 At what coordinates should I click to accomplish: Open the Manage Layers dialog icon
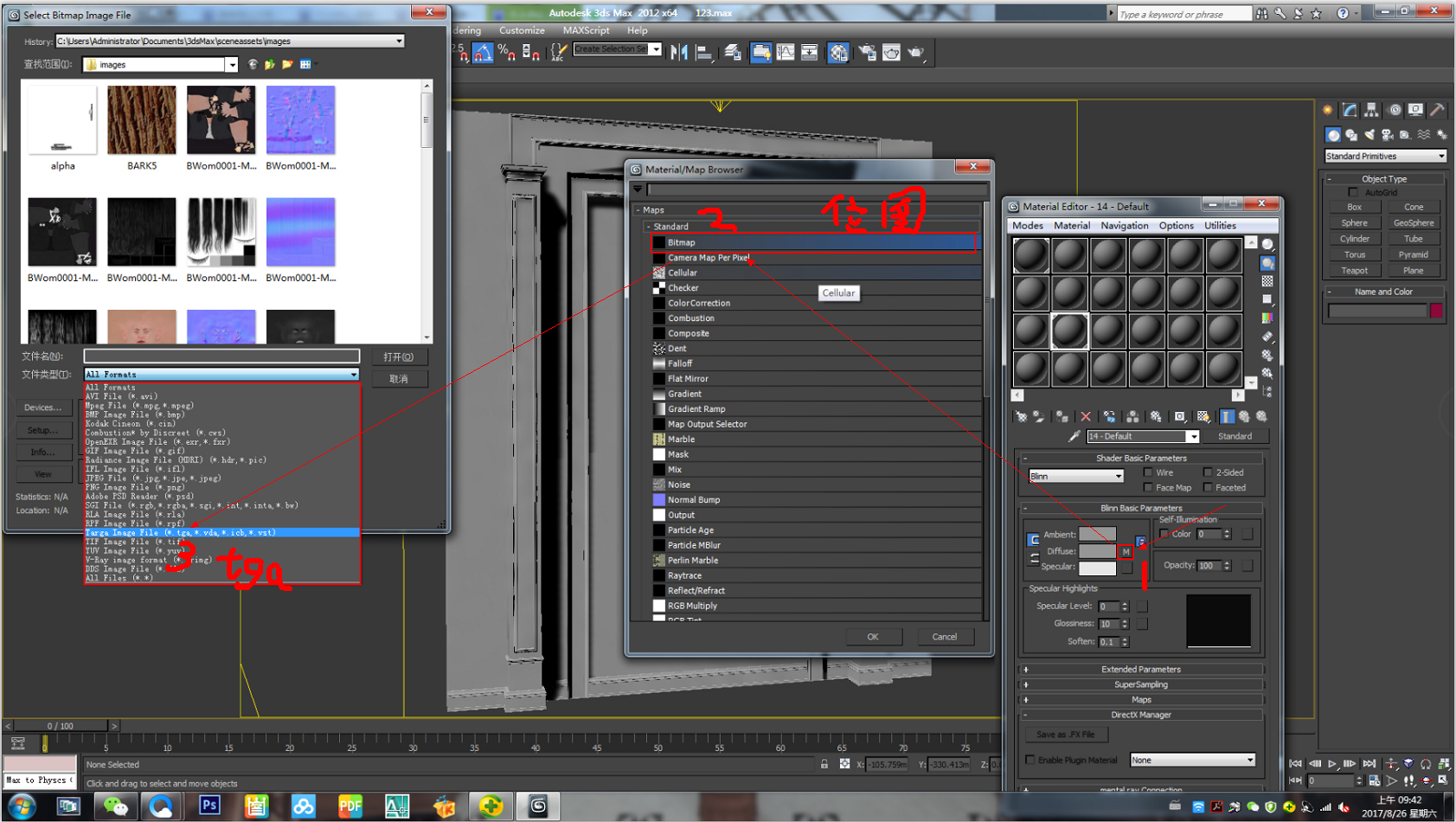(733, 53)
